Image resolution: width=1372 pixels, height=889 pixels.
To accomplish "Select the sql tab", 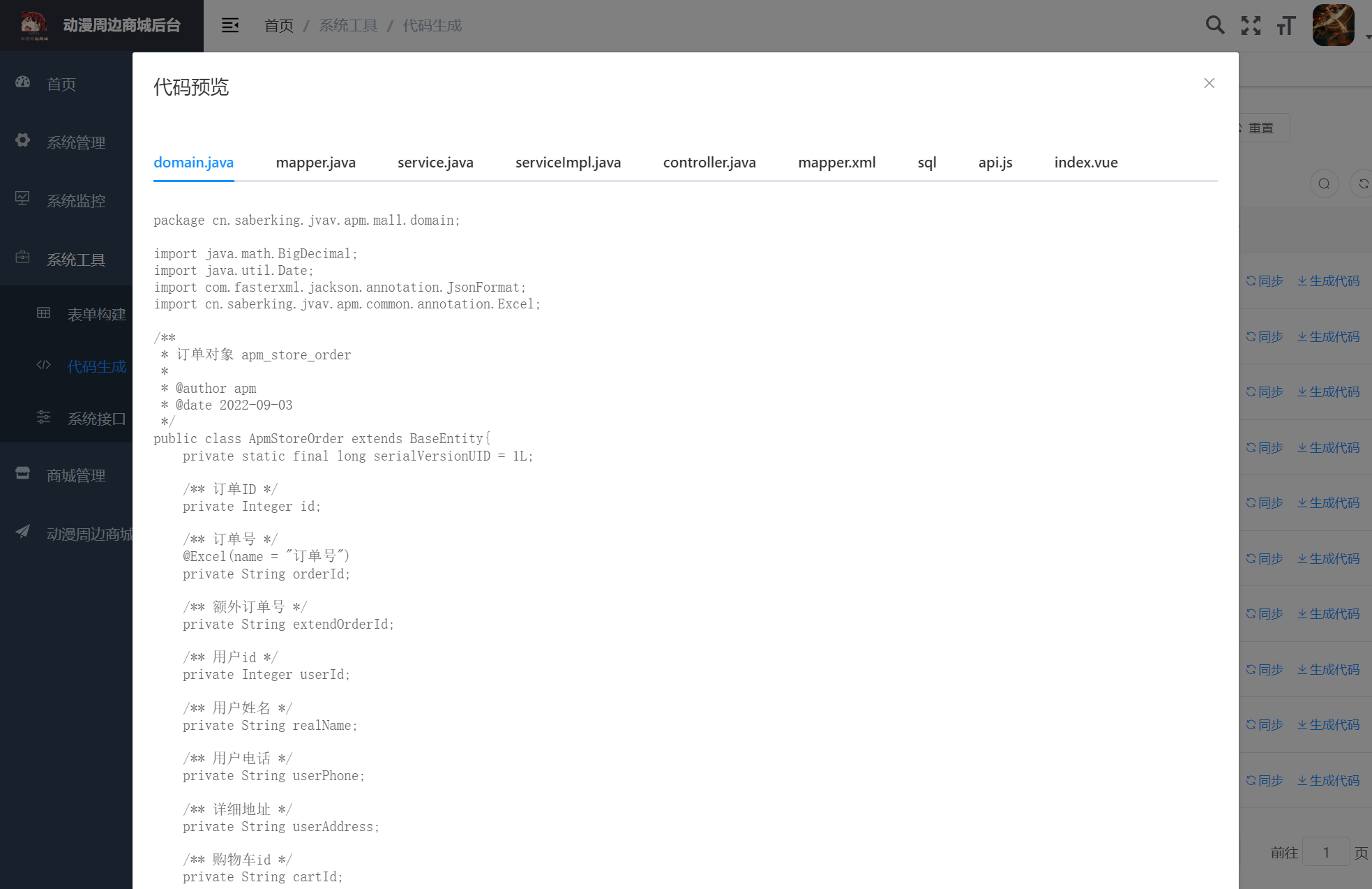I will click(926, 163).
